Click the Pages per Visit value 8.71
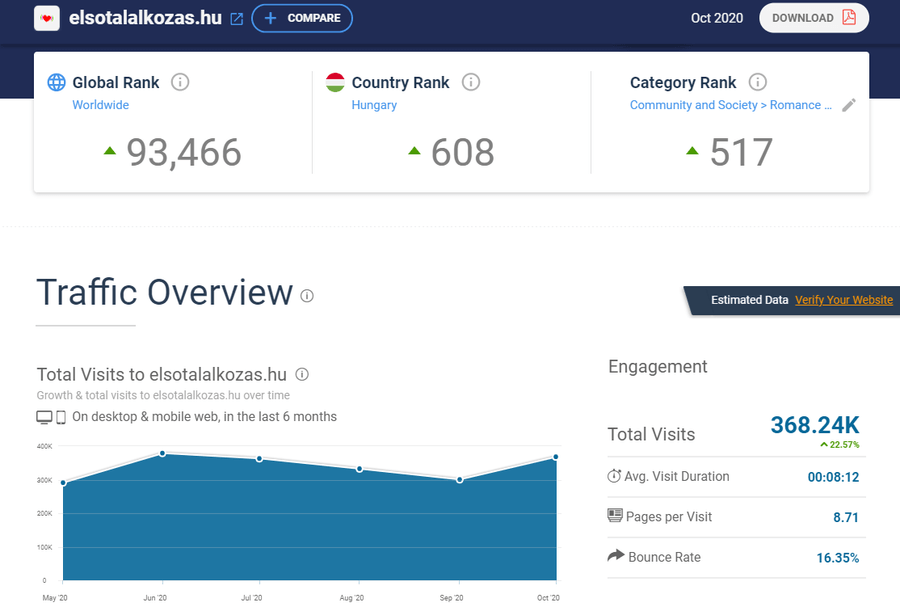Screen dimensions: 900x611 point(846,517)
